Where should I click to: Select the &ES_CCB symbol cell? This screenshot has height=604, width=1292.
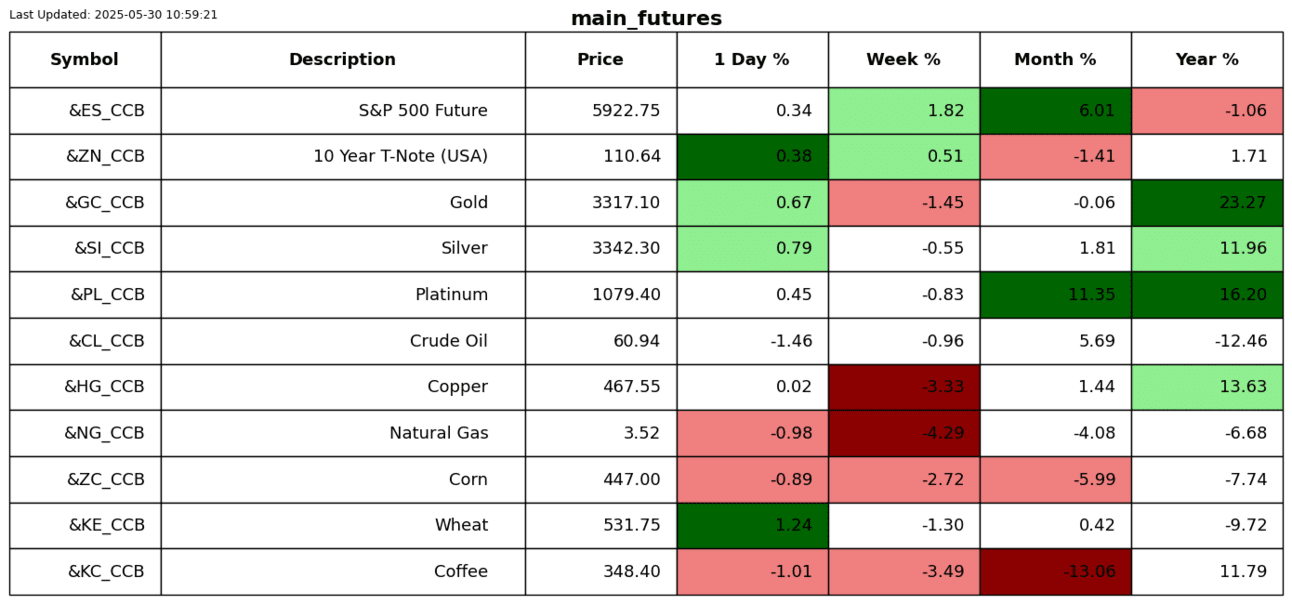pyautogui.click(x=106, y=111)
